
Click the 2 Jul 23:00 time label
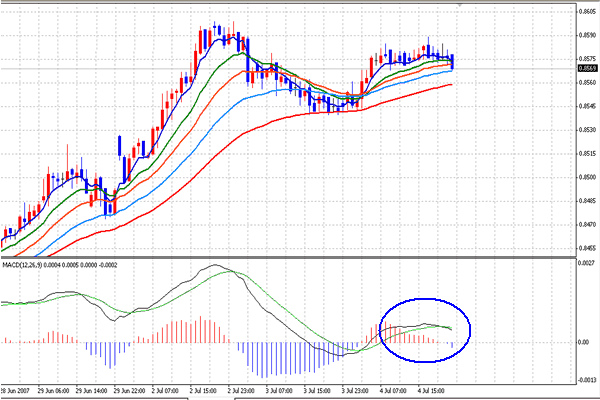click(241, 391)
